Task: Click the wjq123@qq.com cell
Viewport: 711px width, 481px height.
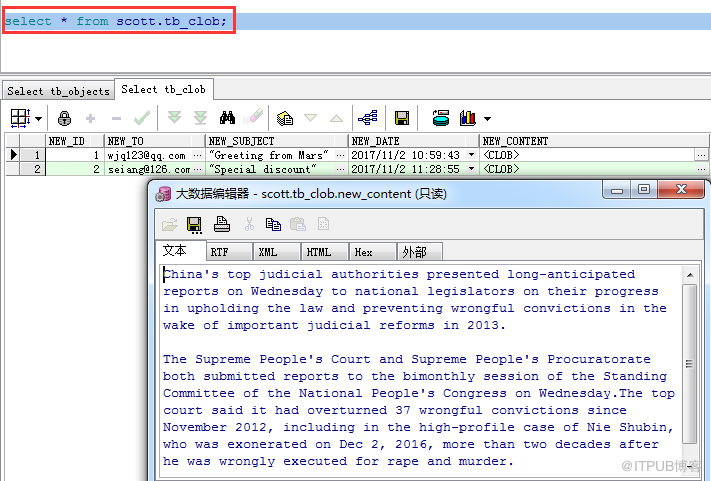Action: (x=148, y=155)
